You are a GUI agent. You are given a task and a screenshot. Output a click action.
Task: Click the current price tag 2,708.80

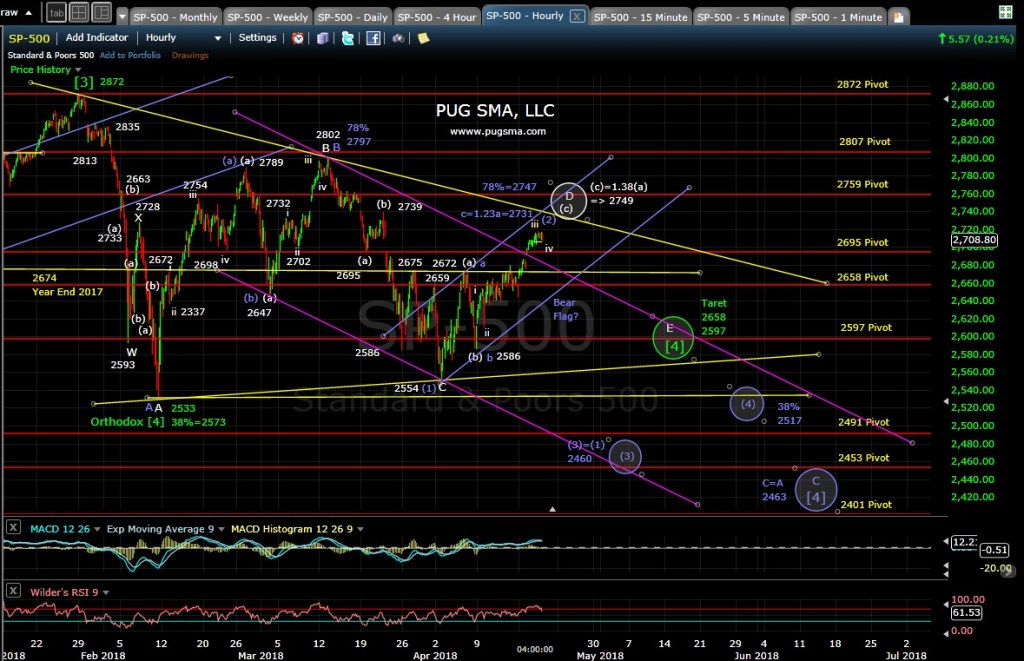(x=974, y=240)
